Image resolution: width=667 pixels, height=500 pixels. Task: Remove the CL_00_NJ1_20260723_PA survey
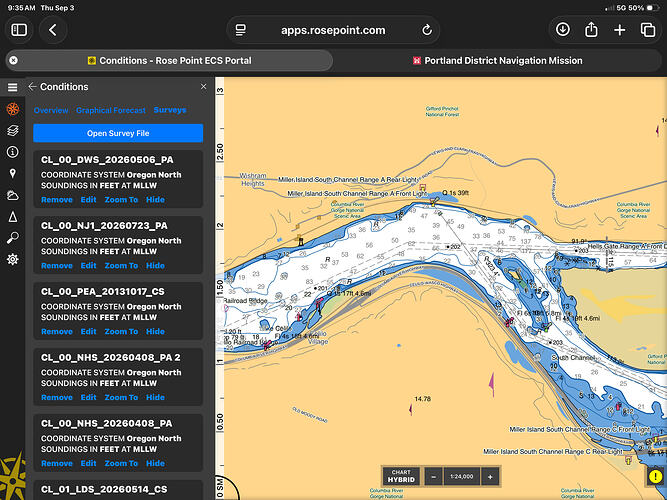click(57, 266)
